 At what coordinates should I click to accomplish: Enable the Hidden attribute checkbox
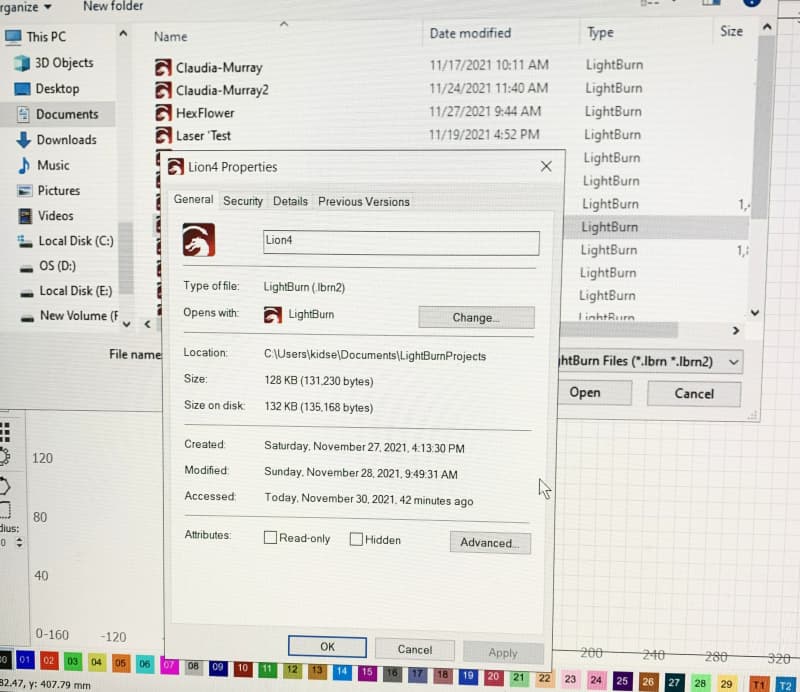(356, 539)
